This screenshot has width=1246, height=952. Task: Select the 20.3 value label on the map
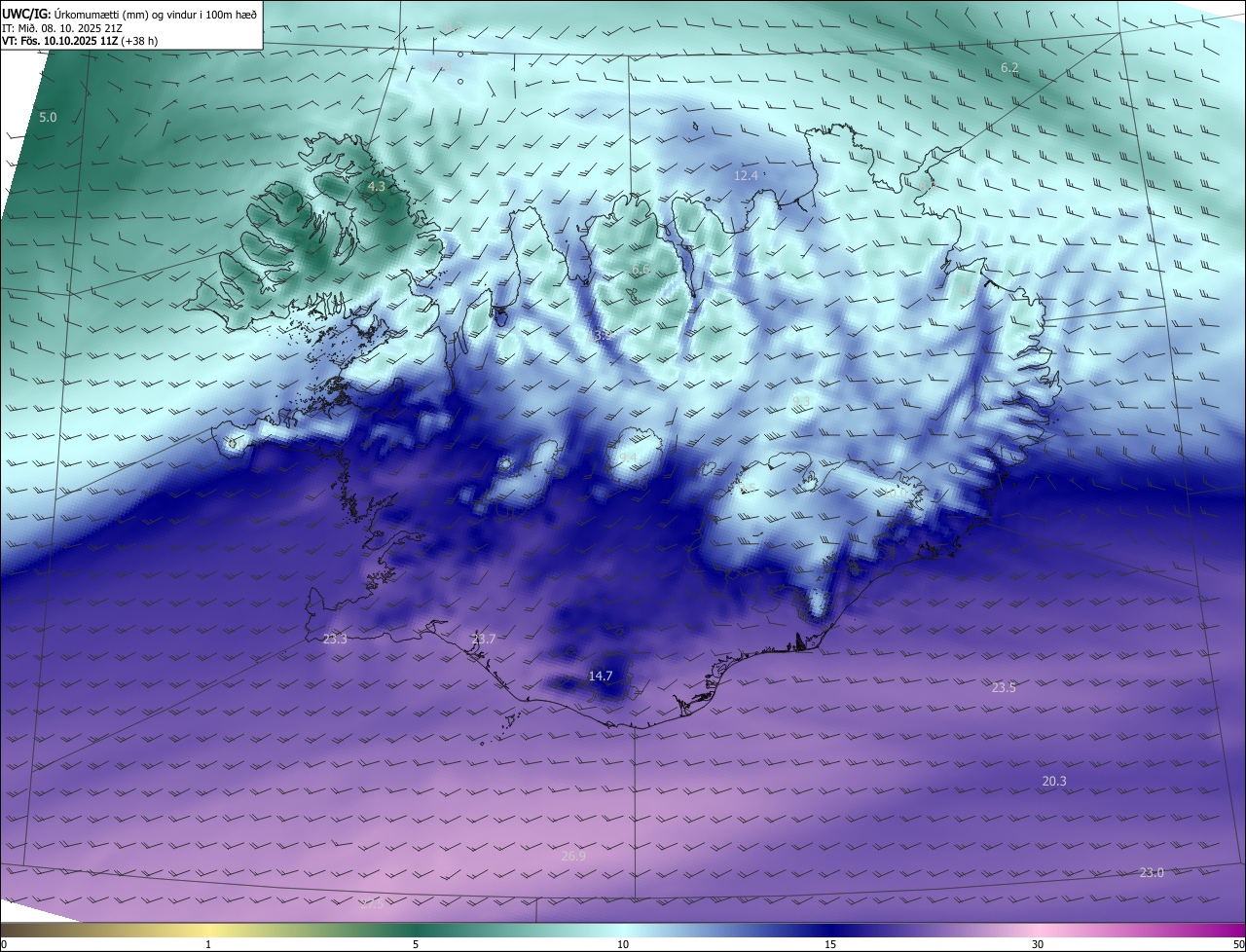1054,781
